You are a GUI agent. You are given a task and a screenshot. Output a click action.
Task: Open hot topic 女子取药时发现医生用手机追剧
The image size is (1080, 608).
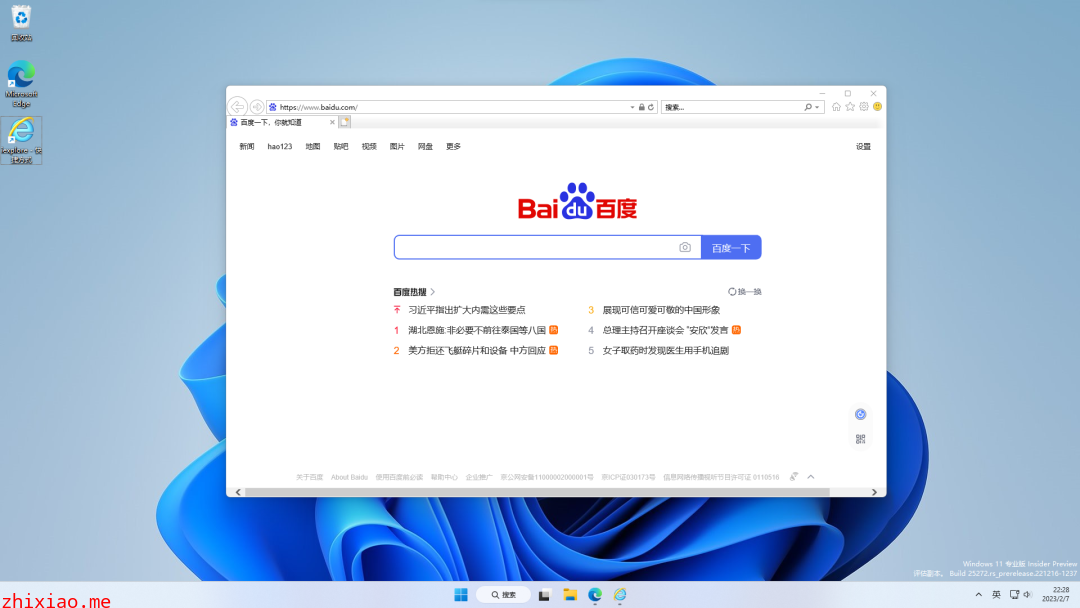tap(665, 350)
